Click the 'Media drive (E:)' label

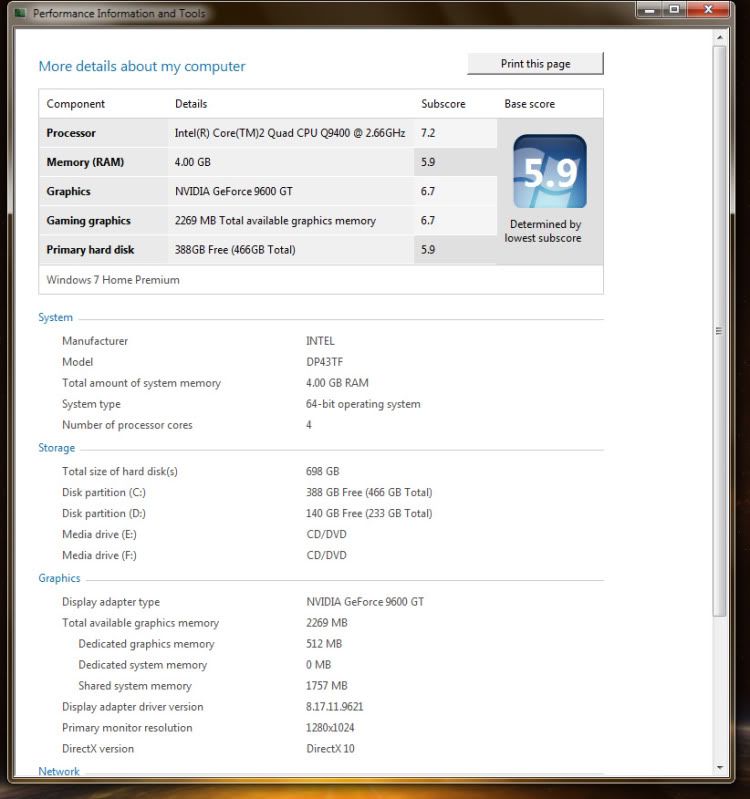click(99, 534)
